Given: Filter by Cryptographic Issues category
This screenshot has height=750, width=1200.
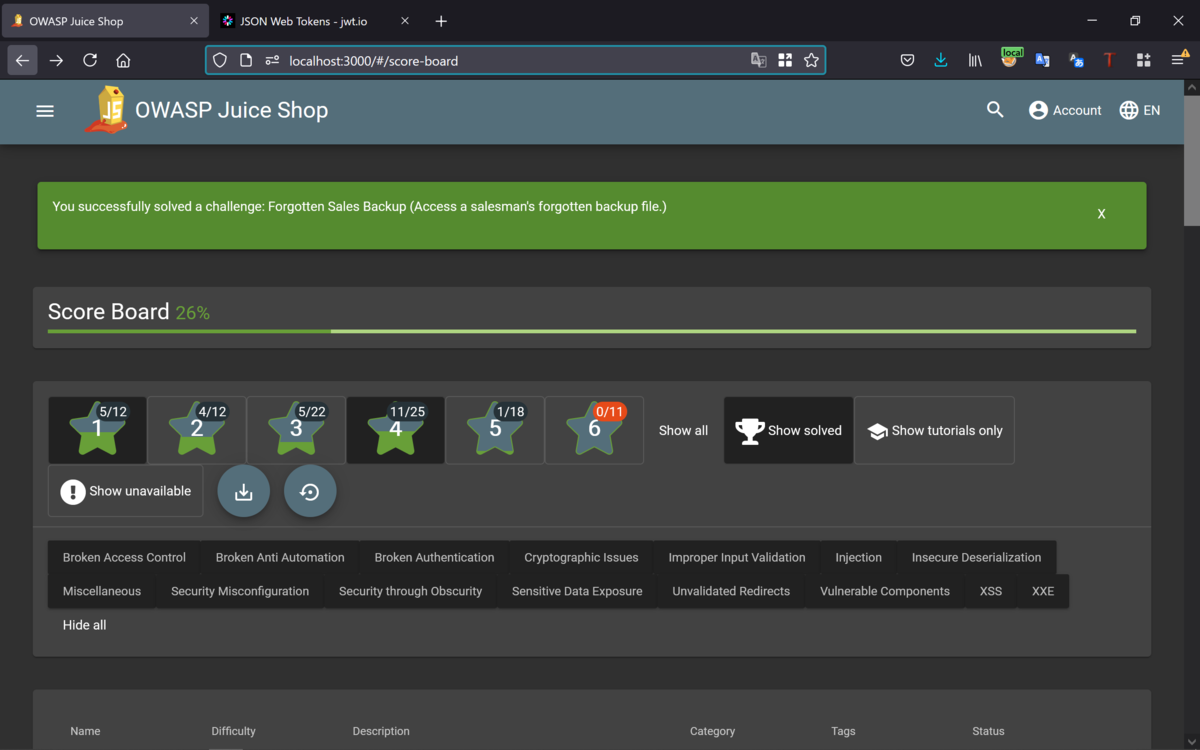Looking at the screenshot, I should [x=581, y=558].
